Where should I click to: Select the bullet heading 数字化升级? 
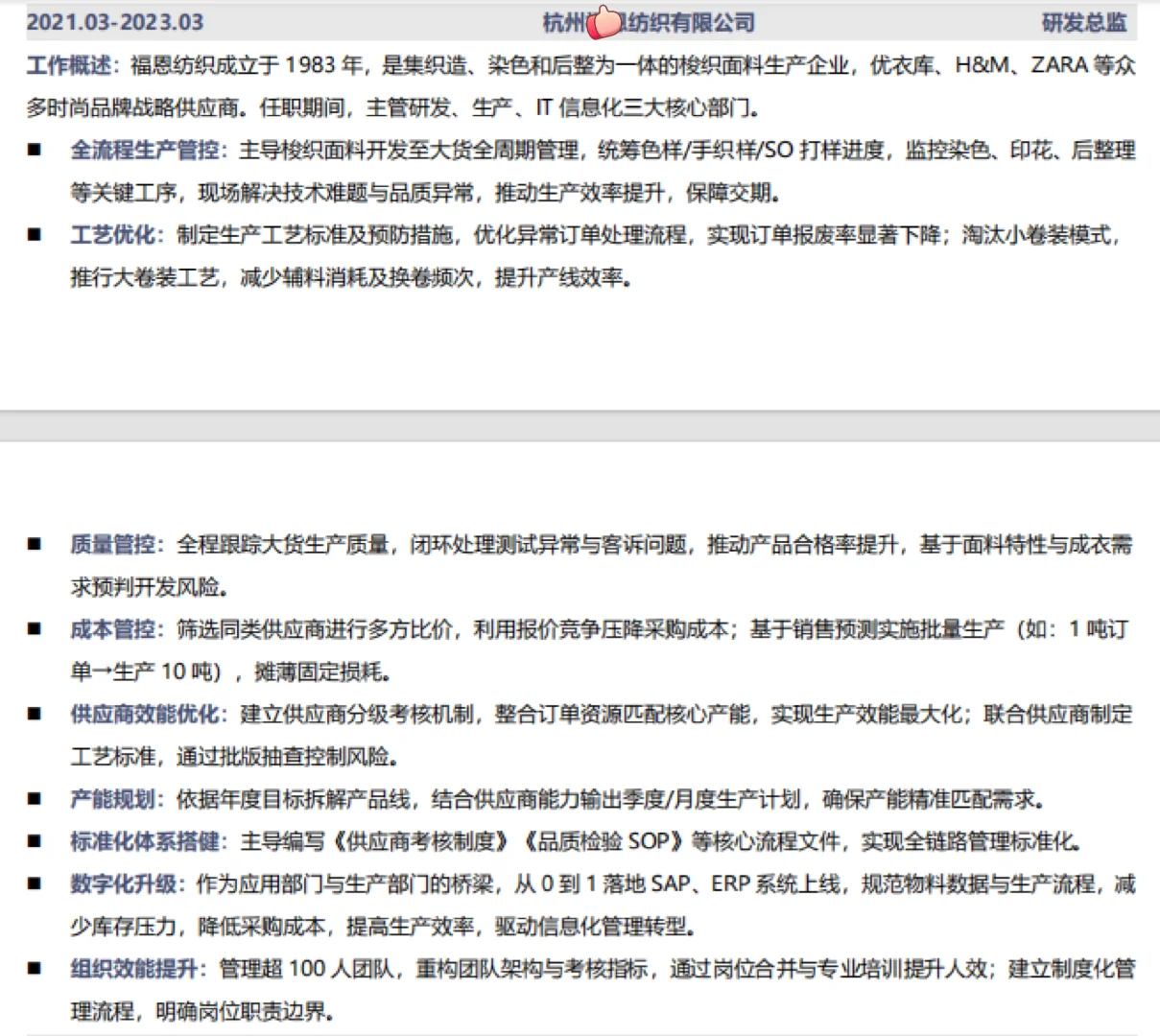124,884
